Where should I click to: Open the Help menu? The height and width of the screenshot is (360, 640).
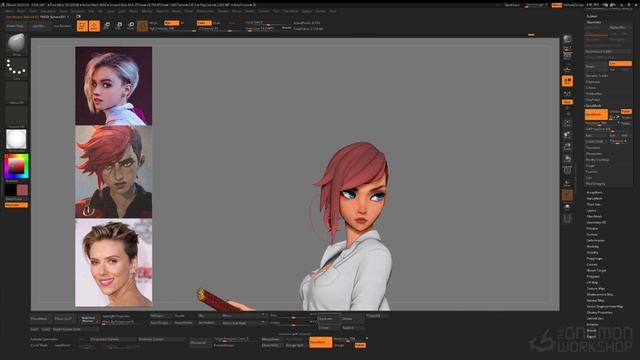(x=333, y=11)
